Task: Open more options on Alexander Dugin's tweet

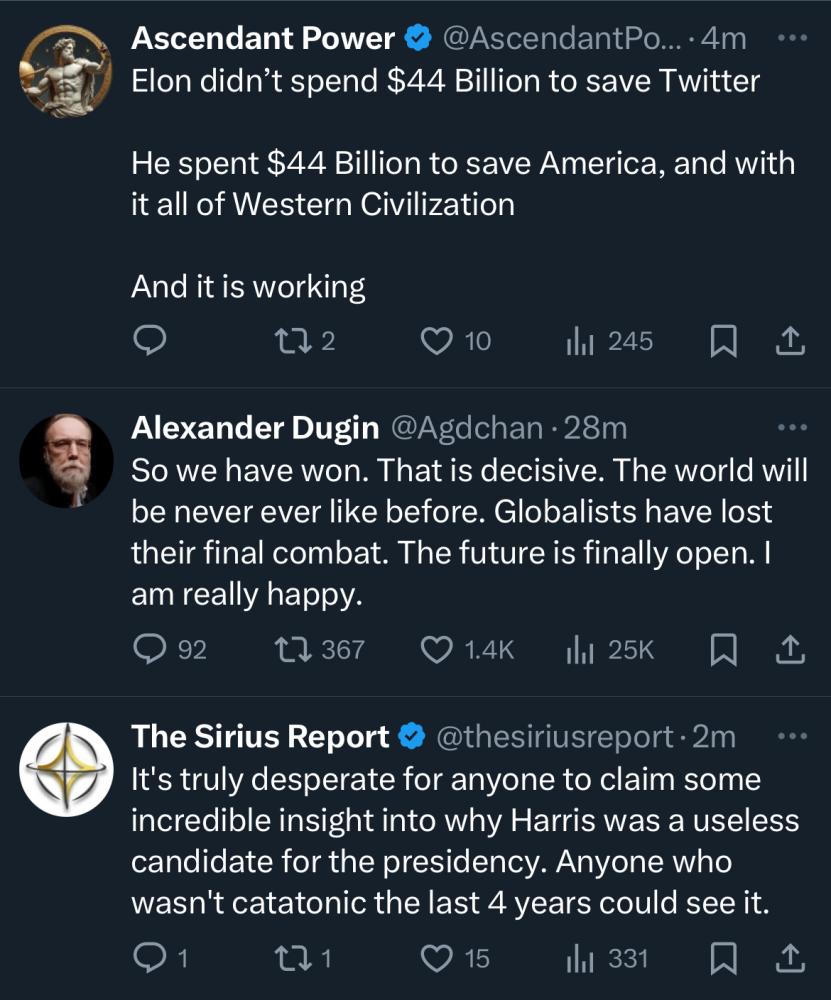Action: (791, 428)
